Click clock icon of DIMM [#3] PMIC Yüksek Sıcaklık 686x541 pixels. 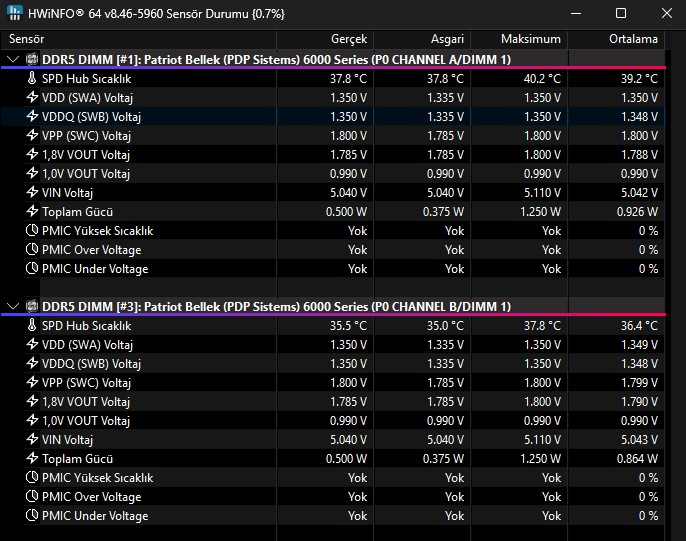(32, 478)
